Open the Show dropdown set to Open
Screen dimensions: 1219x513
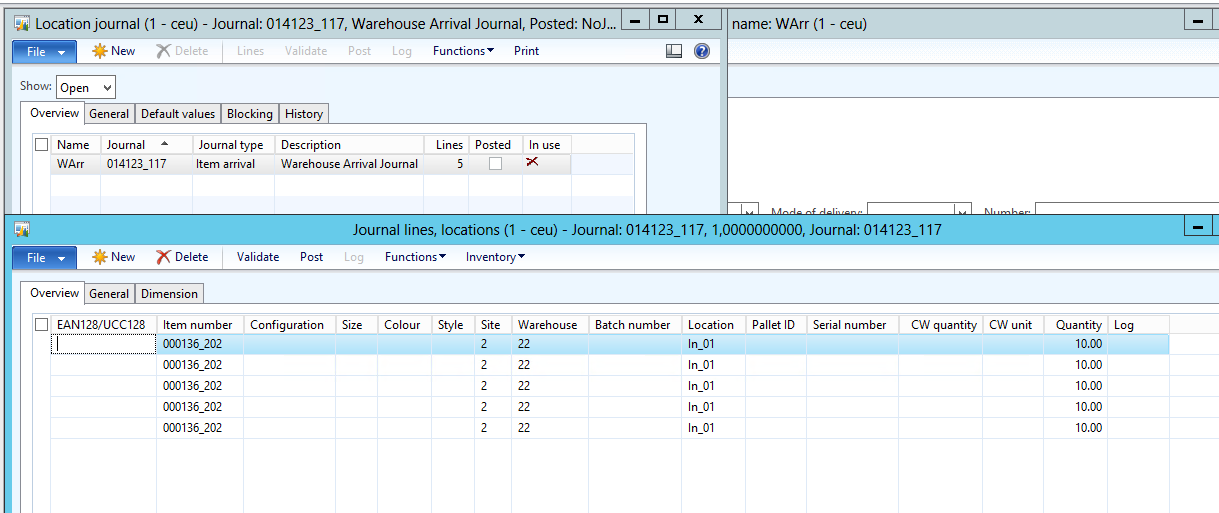point(86,88)
